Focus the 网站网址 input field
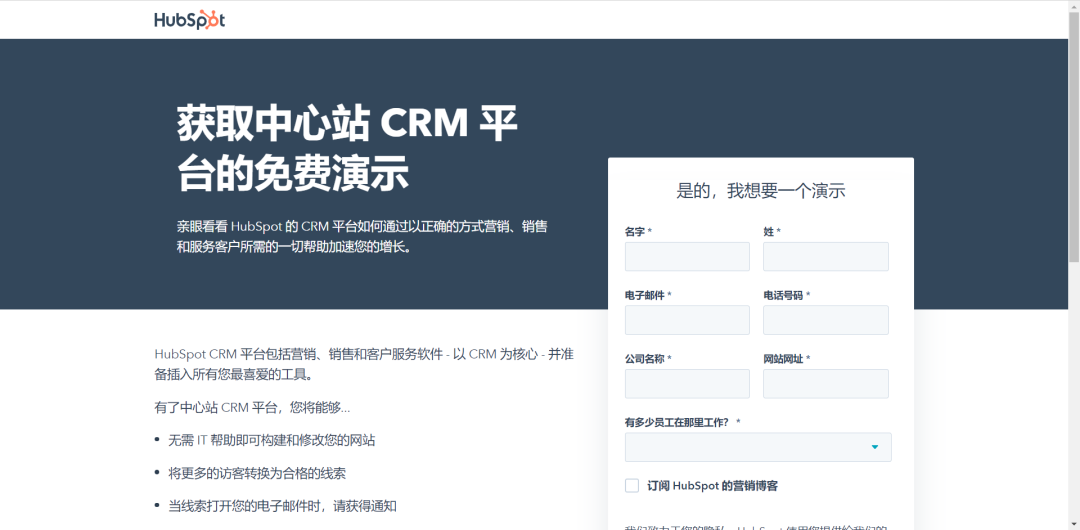The height and width of the screenshot is (530, 1080). click(825, 383)
